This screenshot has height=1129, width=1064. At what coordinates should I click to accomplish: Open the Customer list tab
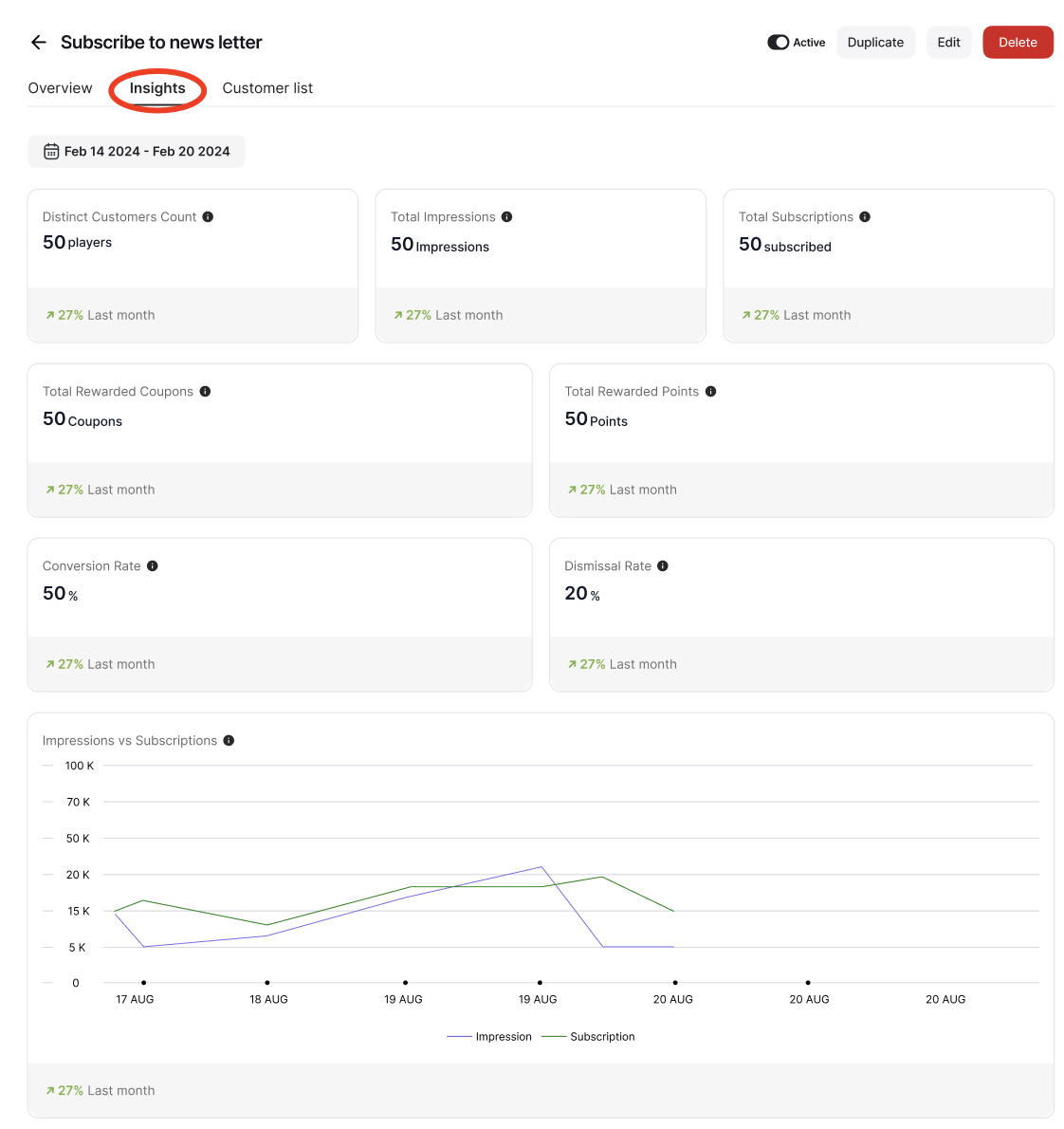(x=267, y=87)
